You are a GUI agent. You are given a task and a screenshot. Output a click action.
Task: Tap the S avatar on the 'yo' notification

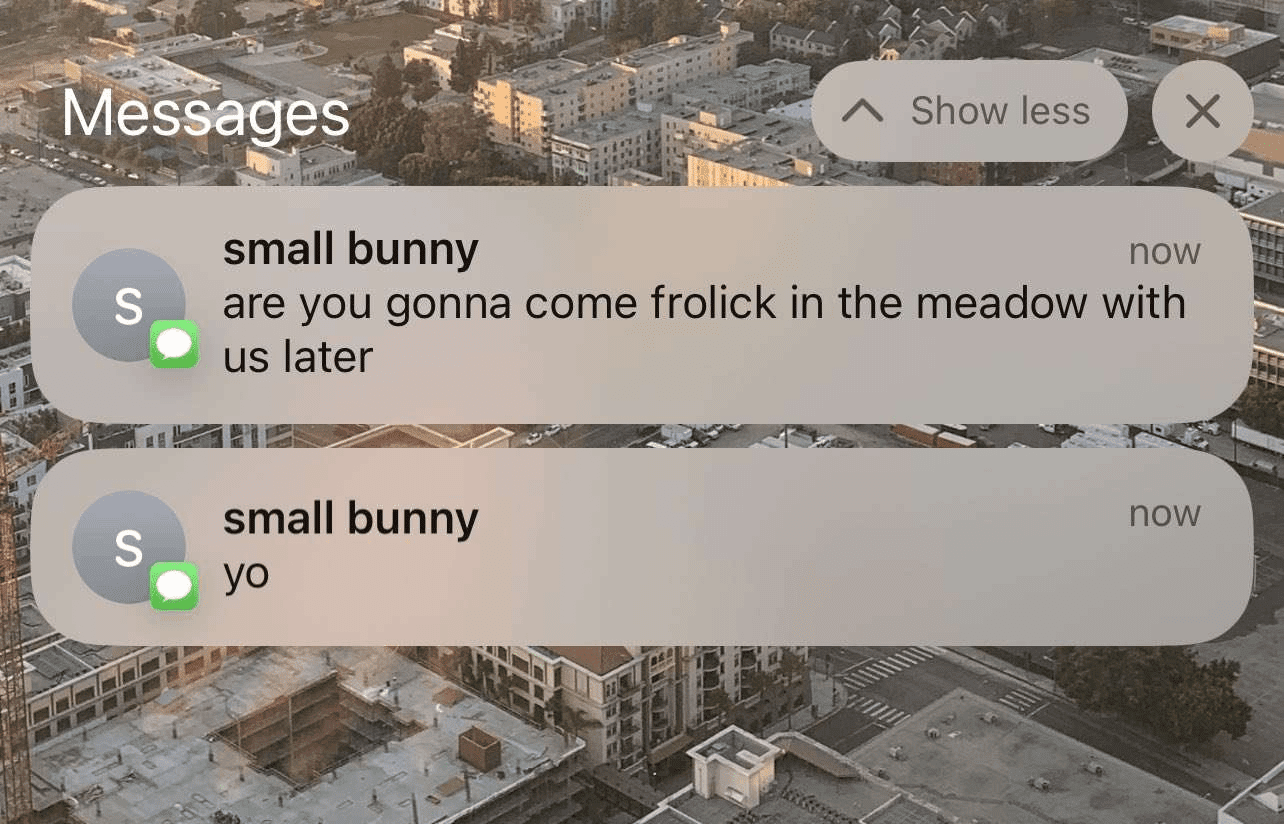(x=129, y=547)
